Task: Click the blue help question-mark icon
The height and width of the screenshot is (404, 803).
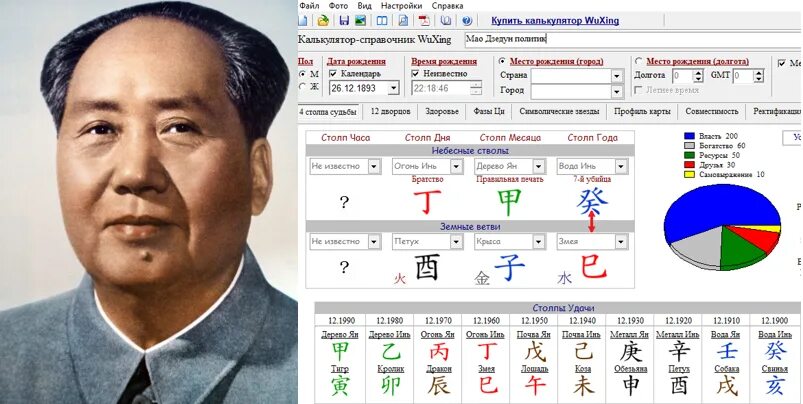Action: pos(467,20)
